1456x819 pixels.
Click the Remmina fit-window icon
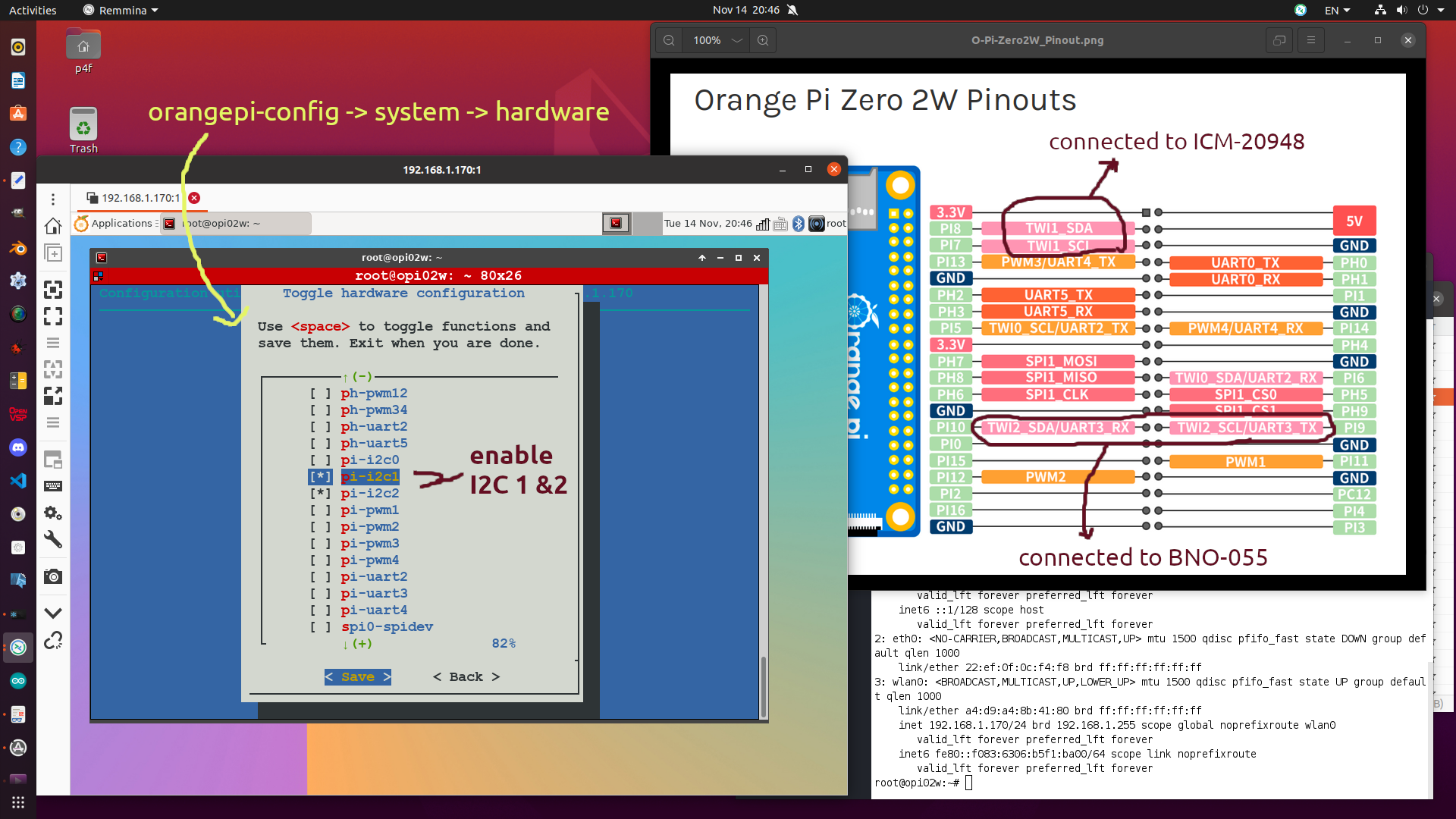click(53, 289)
